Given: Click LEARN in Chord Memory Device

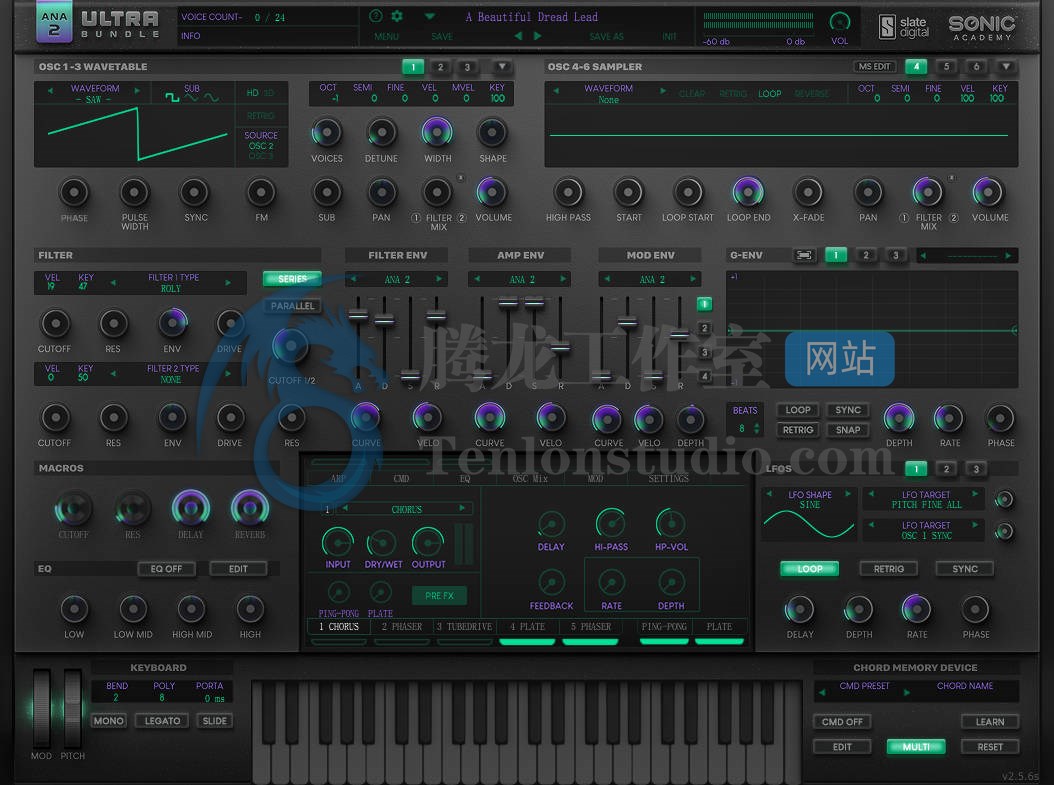Looking at the screenshot, I should [x=989, y=721].
